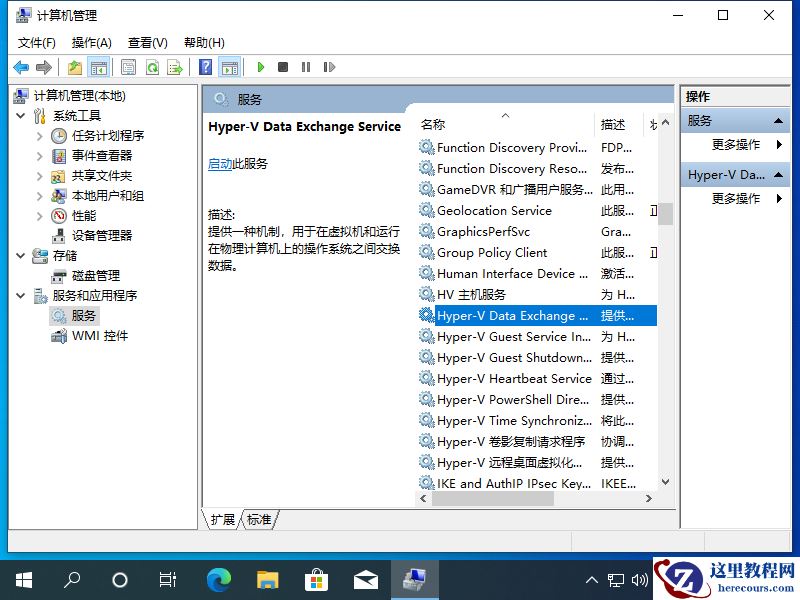Switch to the 标准 tab
800x600 pixels.
pos(258,519)
